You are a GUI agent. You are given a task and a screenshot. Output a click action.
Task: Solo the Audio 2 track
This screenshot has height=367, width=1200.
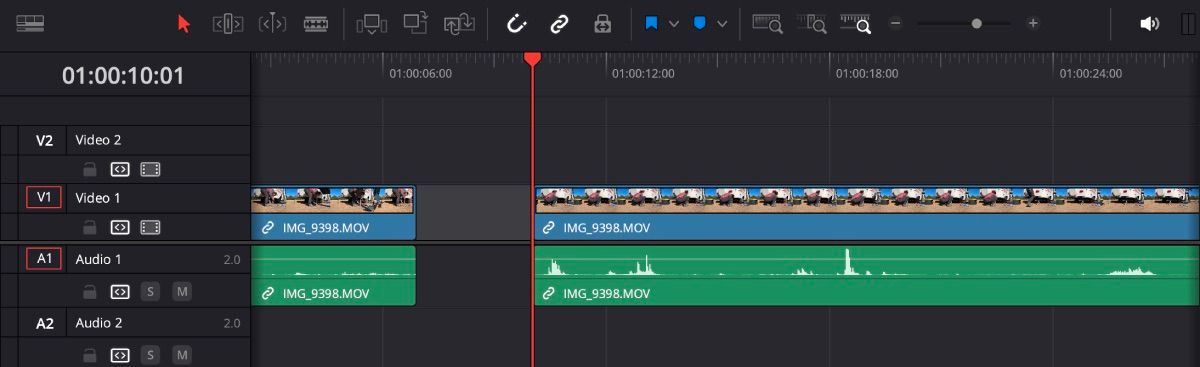coord(151,355)
